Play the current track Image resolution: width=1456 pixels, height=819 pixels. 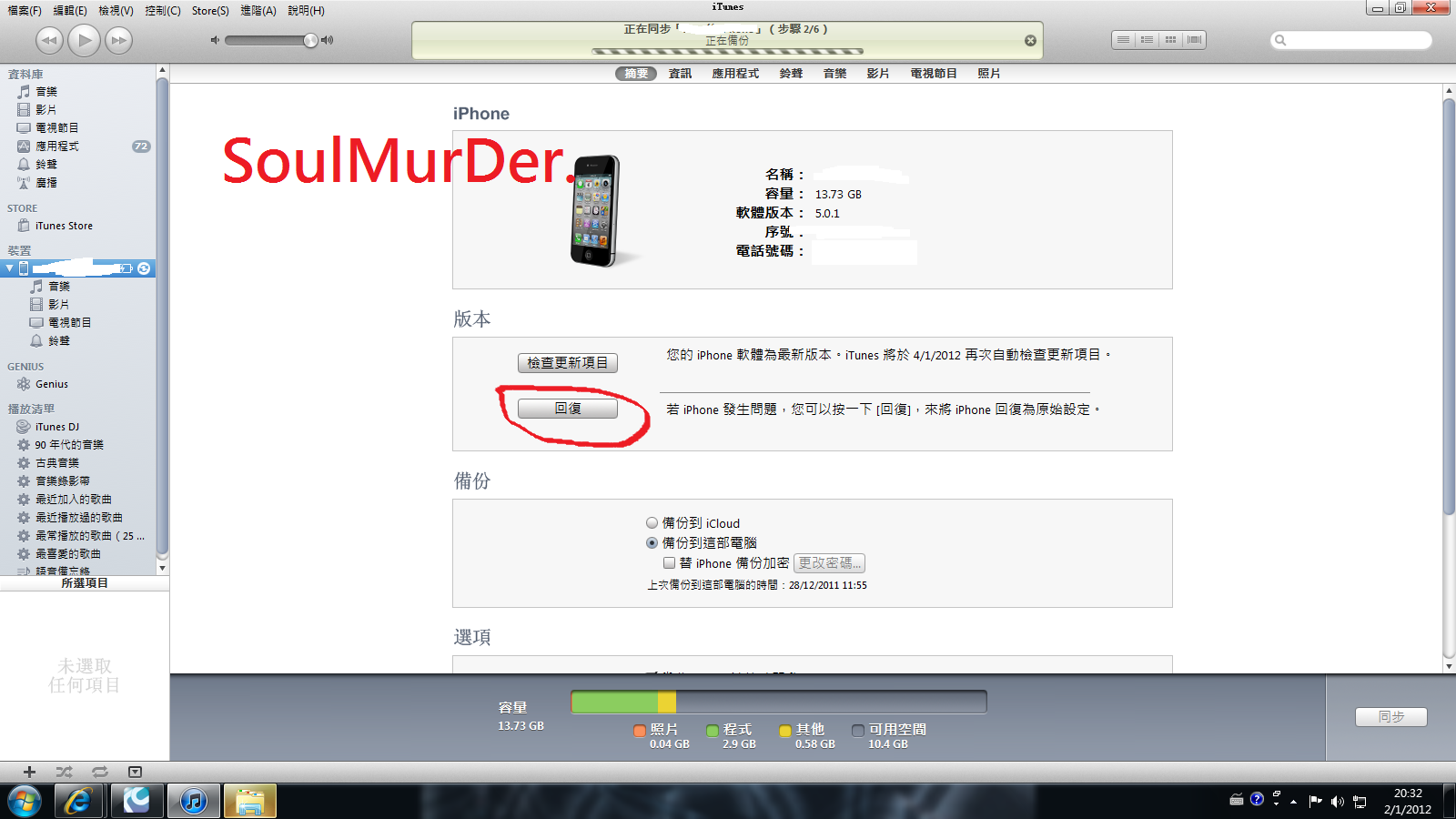[85, 40]
